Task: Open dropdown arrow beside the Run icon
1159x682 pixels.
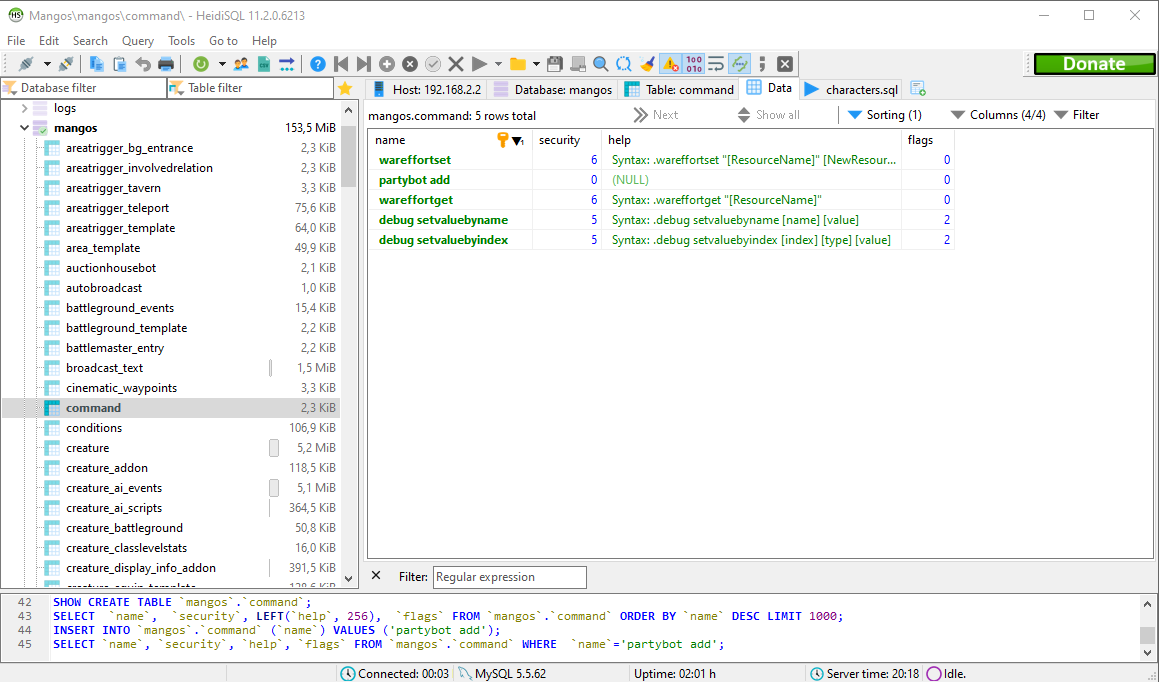Action: [x=498, y=64]
